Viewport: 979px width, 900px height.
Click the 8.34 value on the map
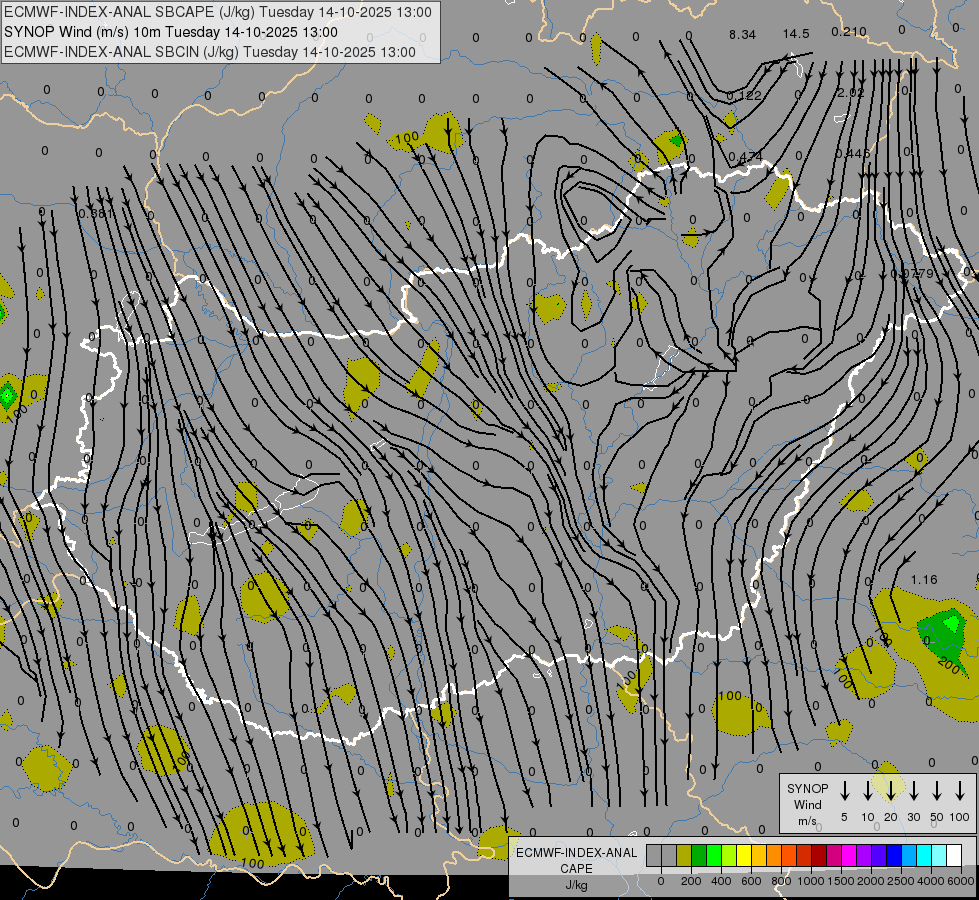pyautogui.click(x=742, y=34)
